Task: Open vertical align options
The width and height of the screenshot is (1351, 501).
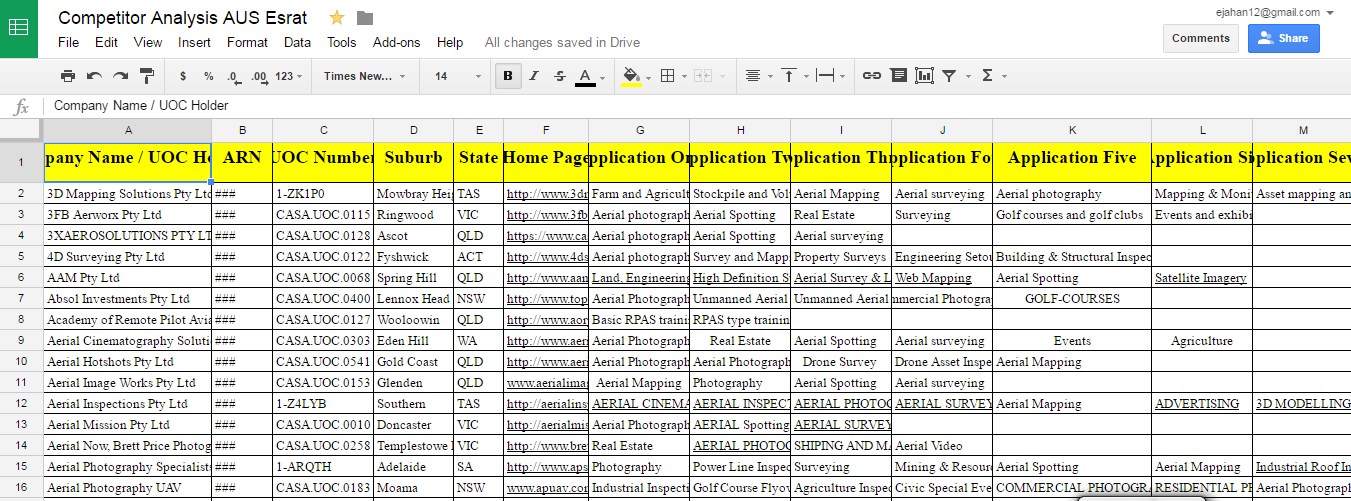Action: [x=793, y=76]
